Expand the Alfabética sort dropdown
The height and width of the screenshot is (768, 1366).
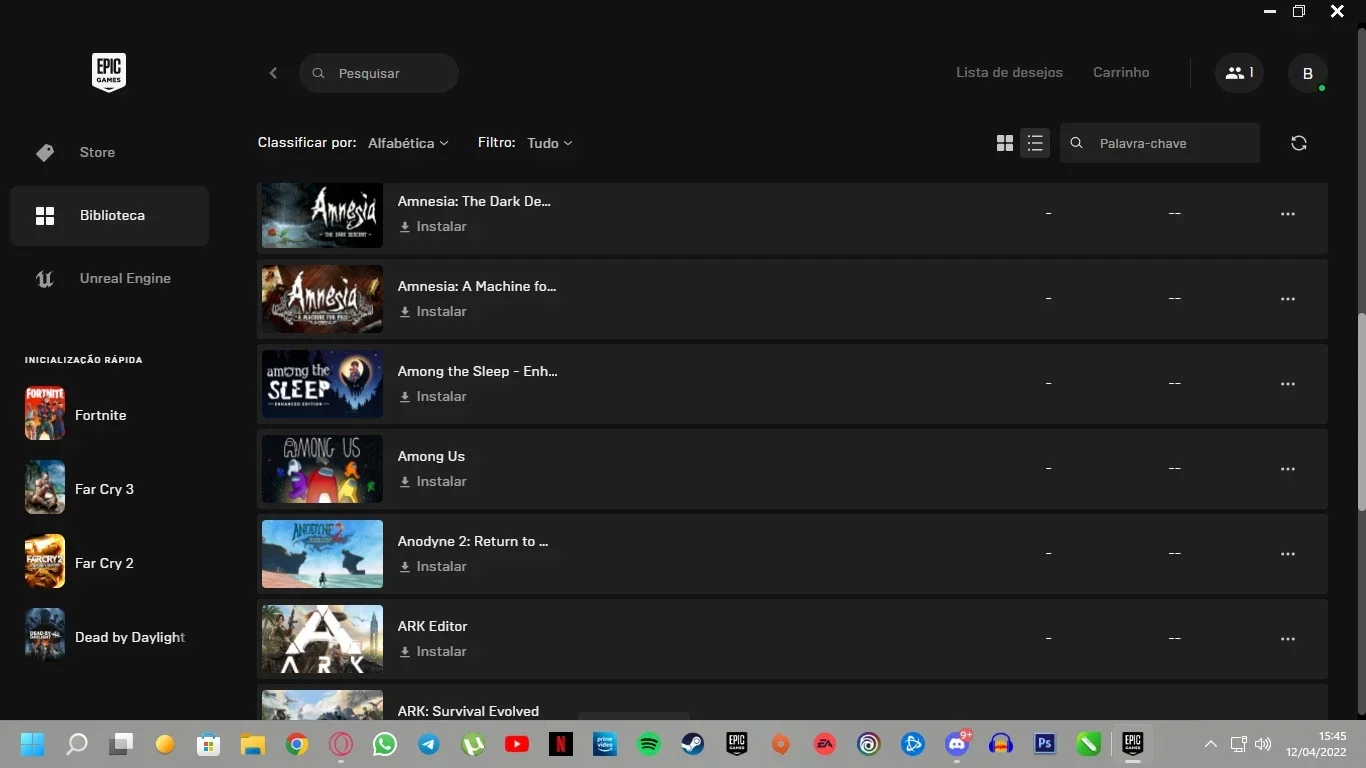coord(408,143)
